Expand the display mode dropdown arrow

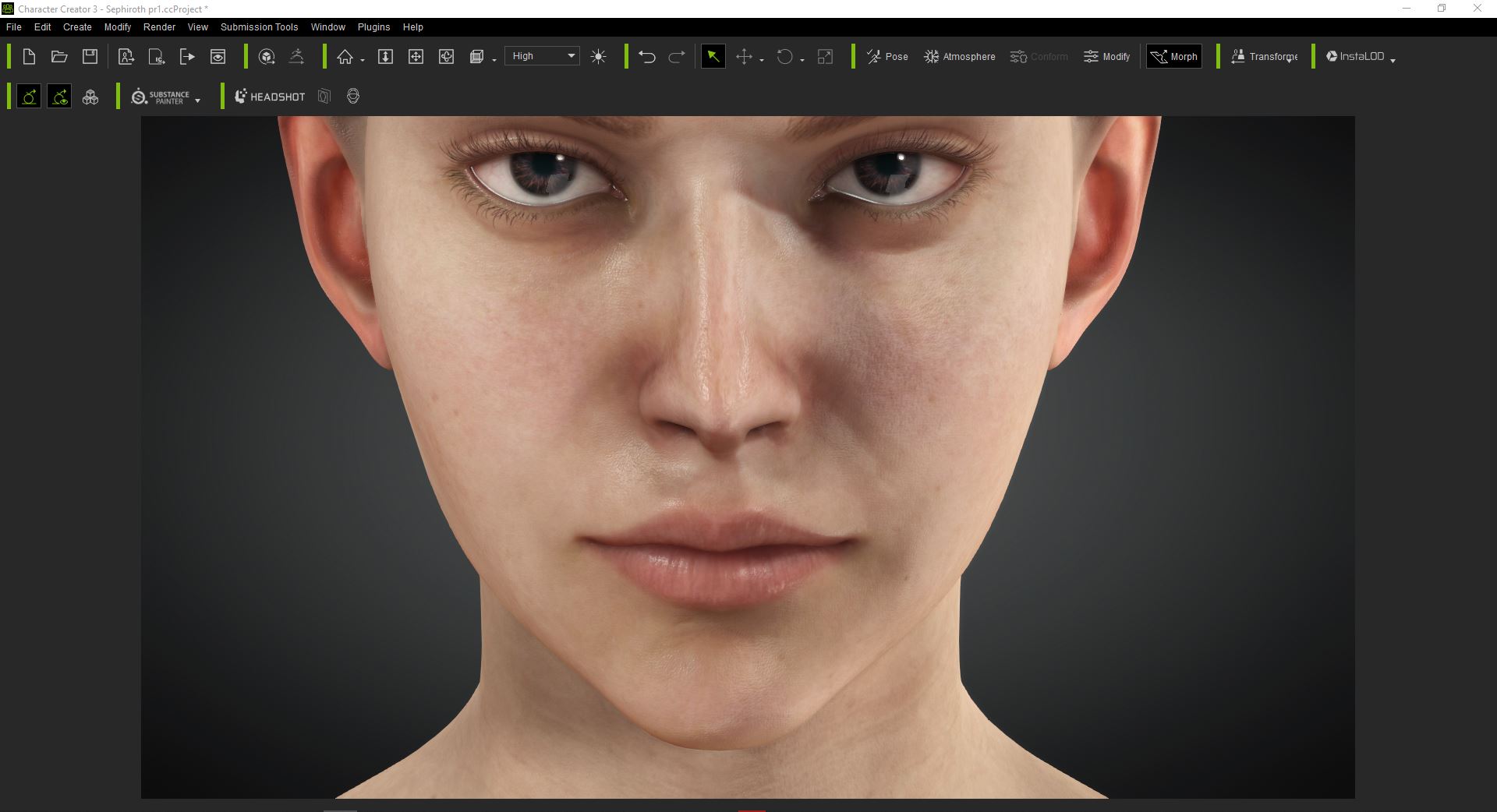(494, 60)
